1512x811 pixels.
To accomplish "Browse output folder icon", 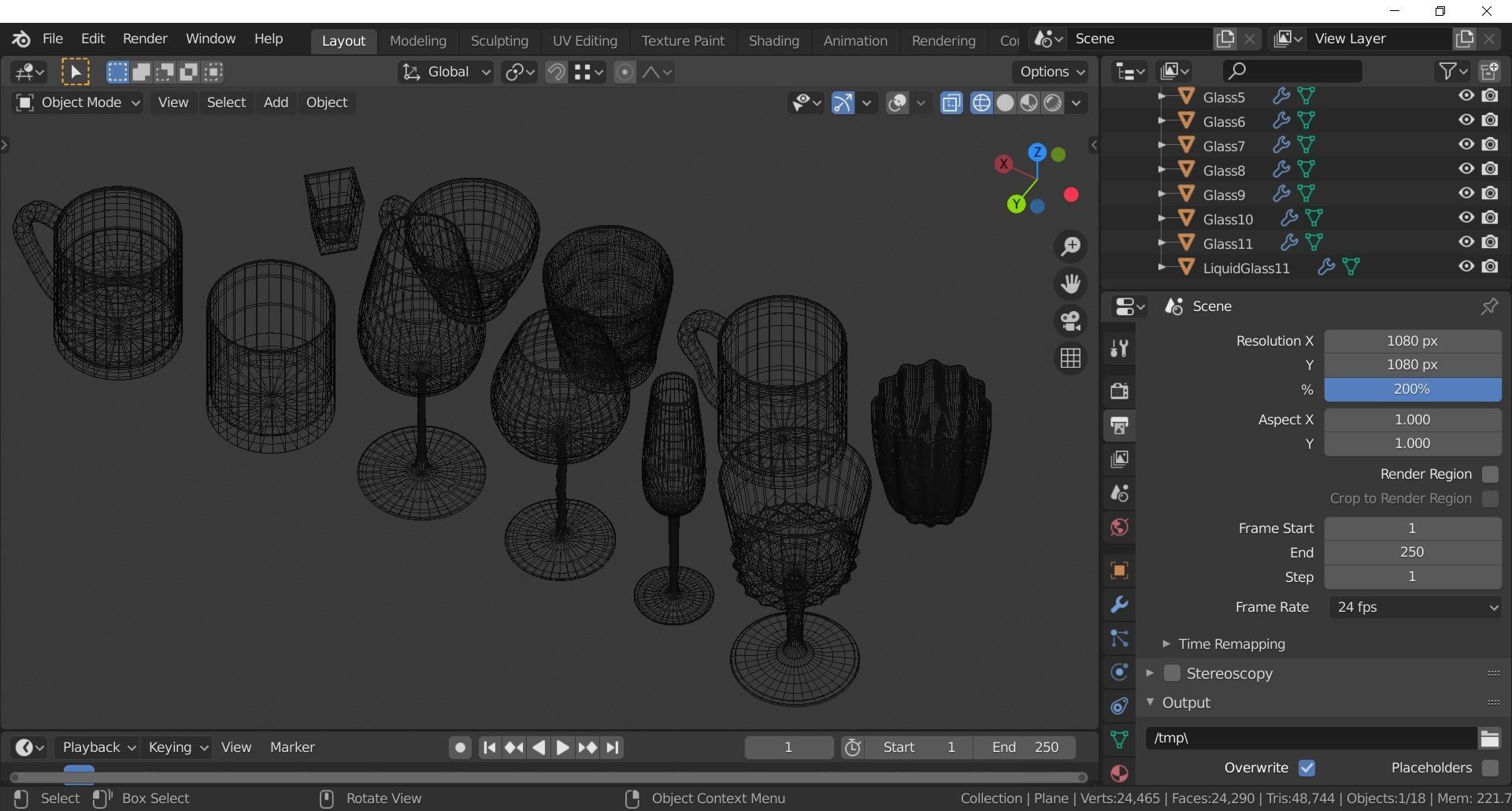I will click(1489, 738).
